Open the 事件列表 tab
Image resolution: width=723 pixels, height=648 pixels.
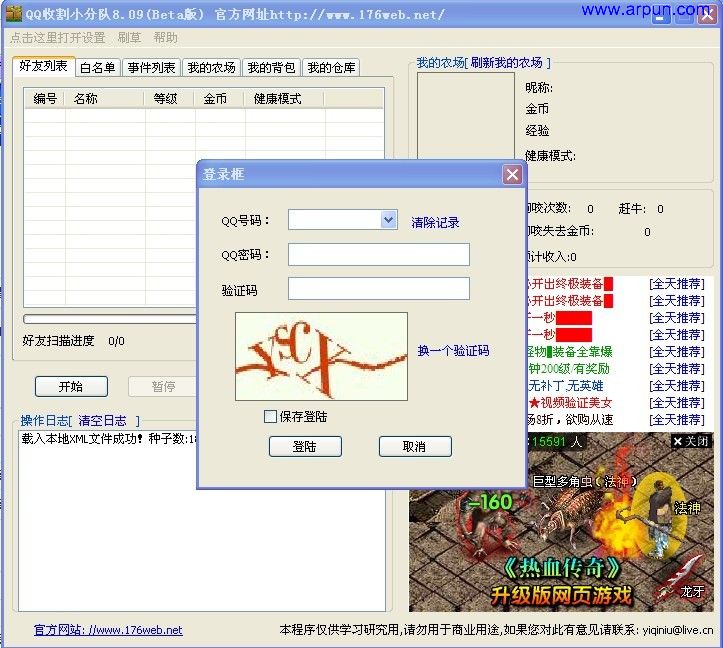point(152,68)
